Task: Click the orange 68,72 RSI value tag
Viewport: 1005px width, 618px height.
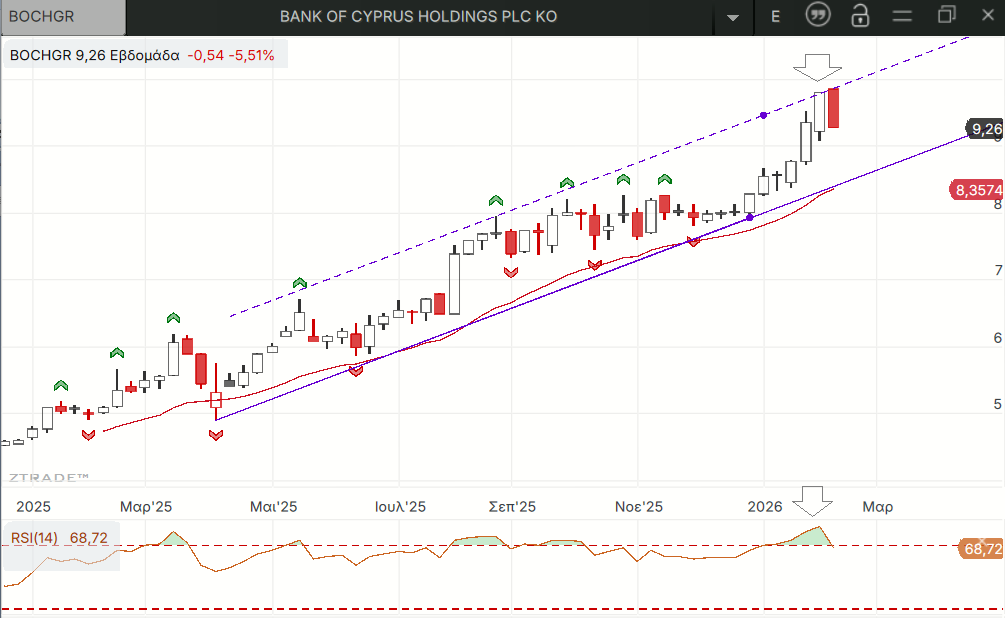Action: point(981,548)
